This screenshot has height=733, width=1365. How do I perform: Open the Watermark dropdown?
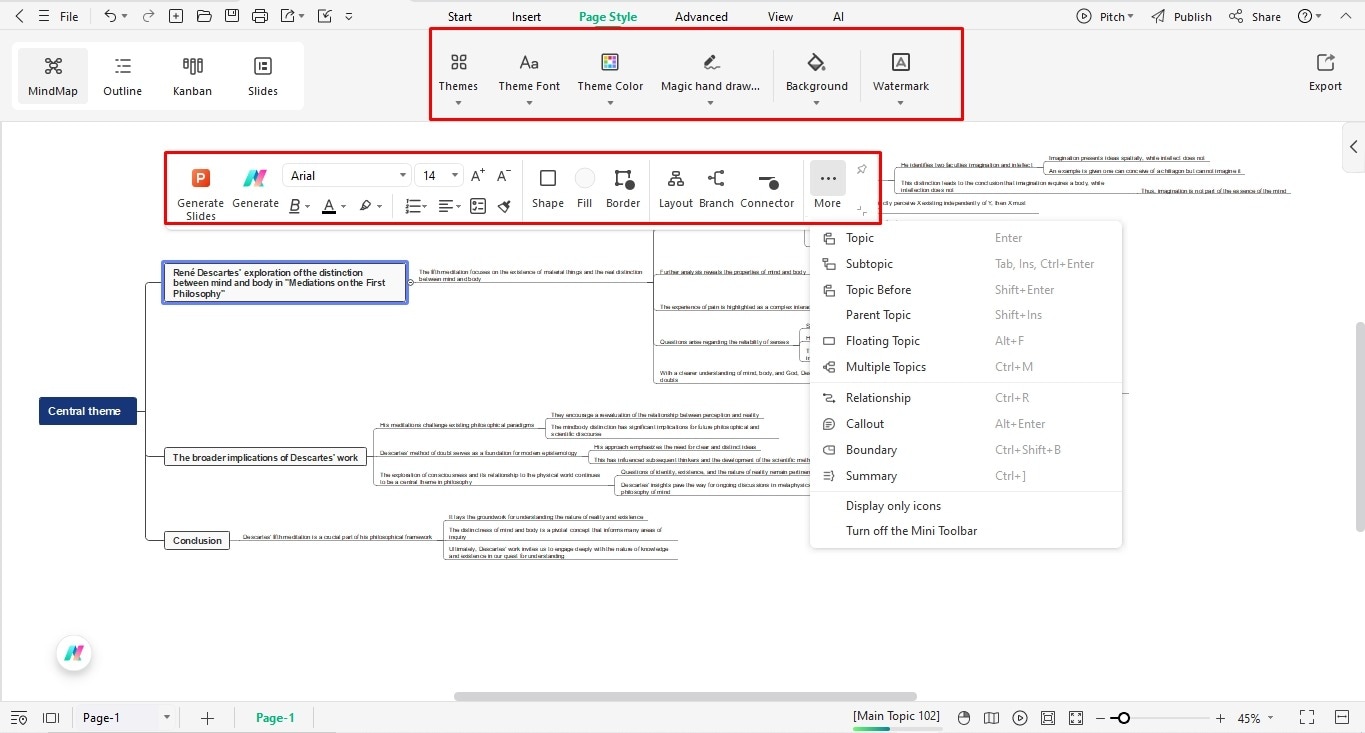click(900, 78)
